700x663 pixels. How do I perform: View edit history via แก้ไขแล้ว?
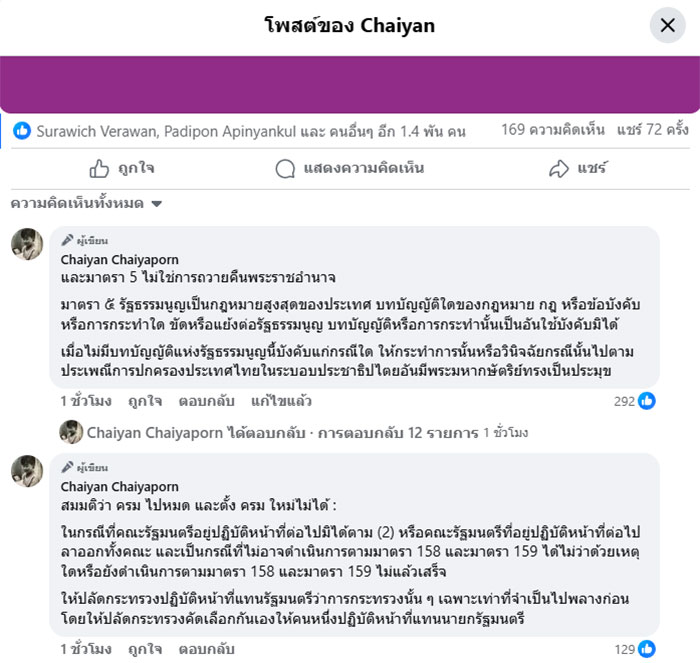pyautogui.click(x=281, y=401)
